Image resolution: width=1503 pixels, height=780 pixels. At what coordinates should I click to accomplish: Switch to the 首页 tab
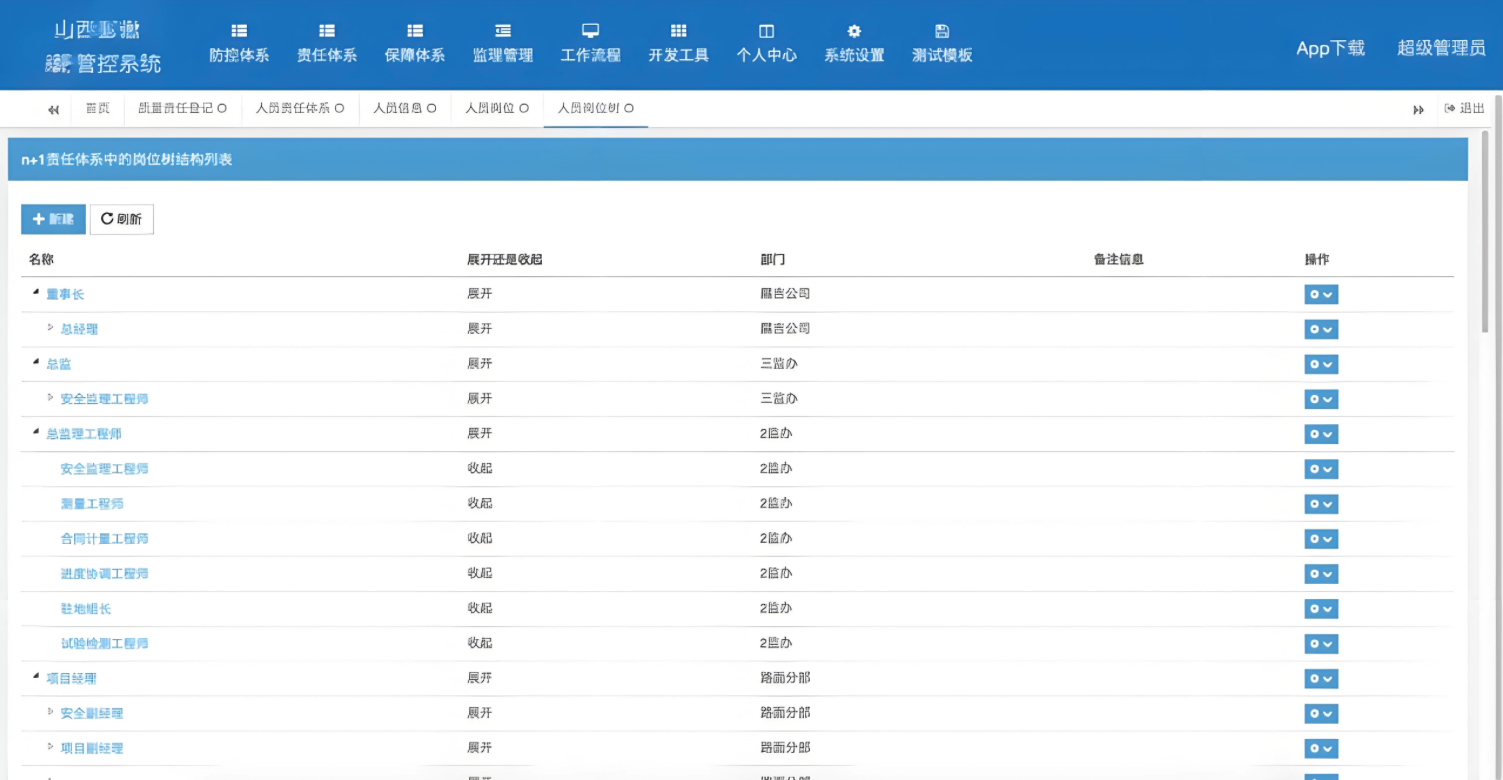pos(98,109)
